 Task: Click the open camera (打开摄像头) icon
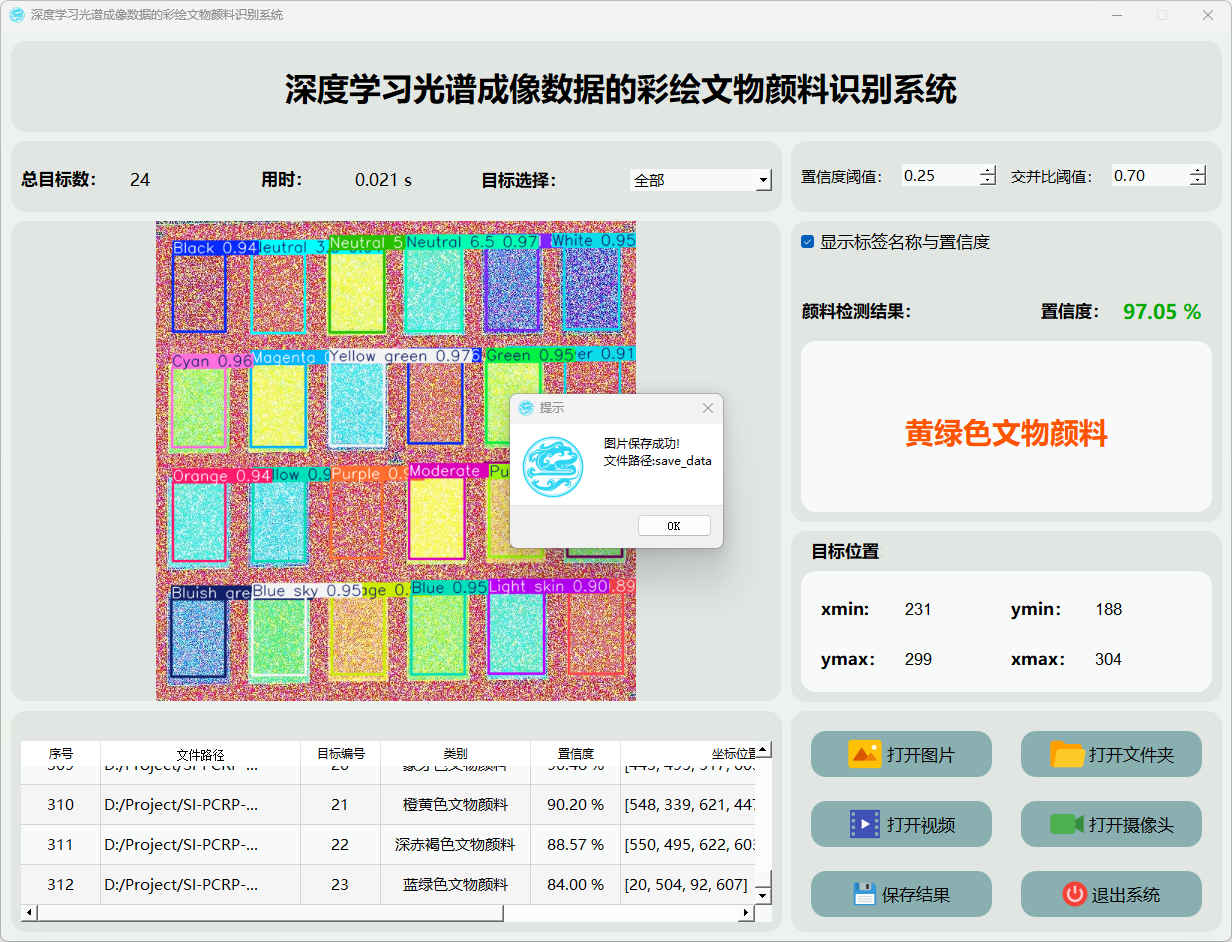click(1067, 824)
